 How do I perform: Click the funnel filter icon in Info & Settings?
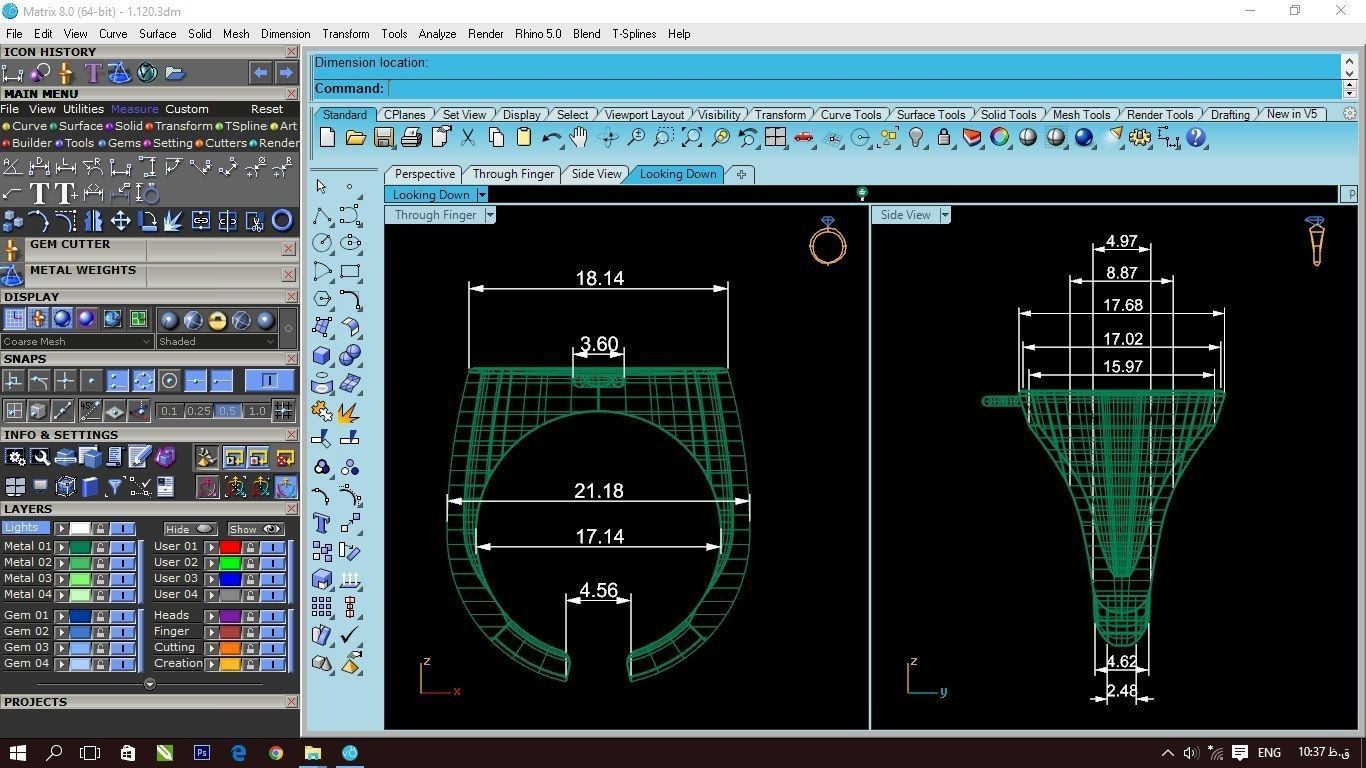[x=115, y=487]
